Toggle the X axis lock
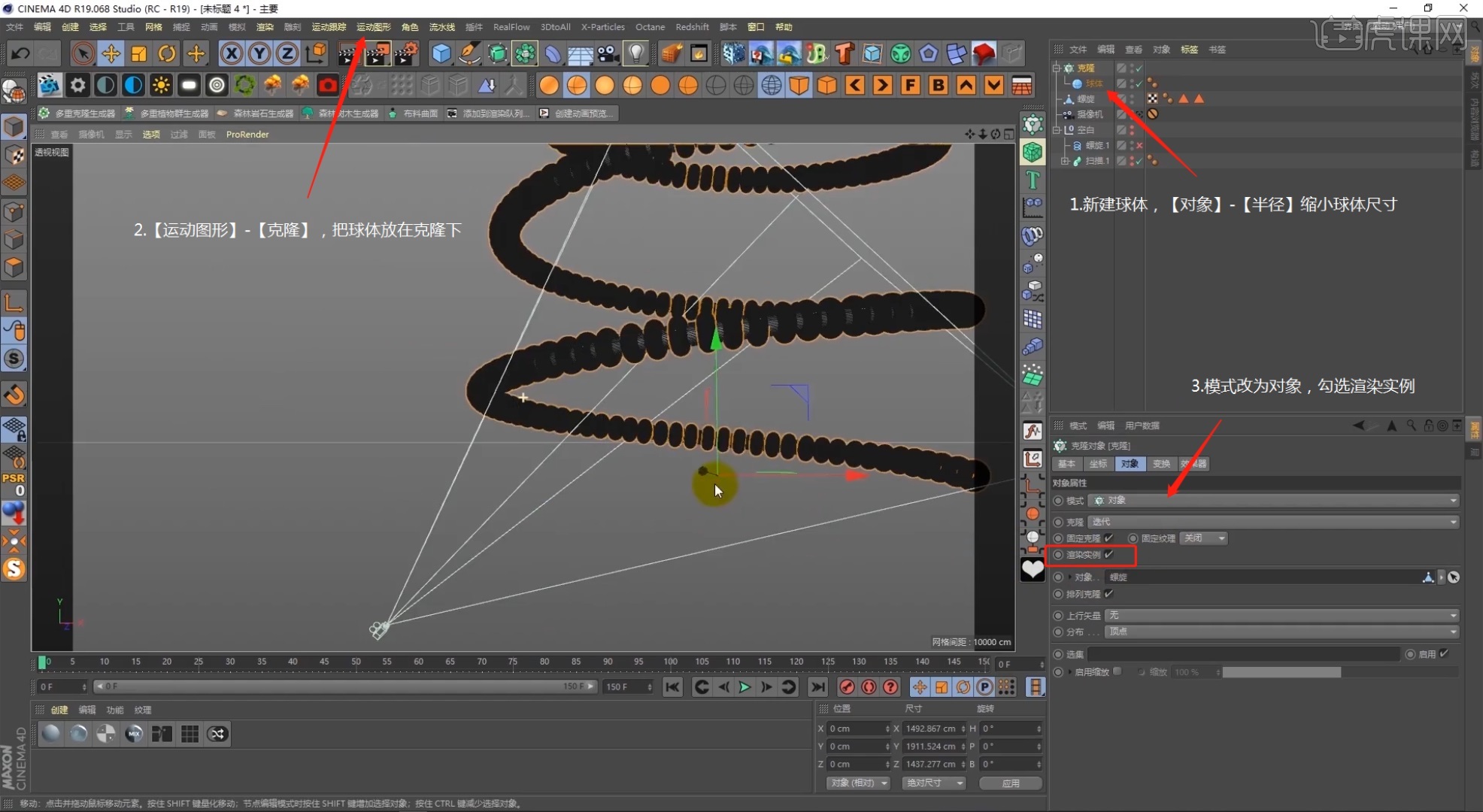 point(232,53)
